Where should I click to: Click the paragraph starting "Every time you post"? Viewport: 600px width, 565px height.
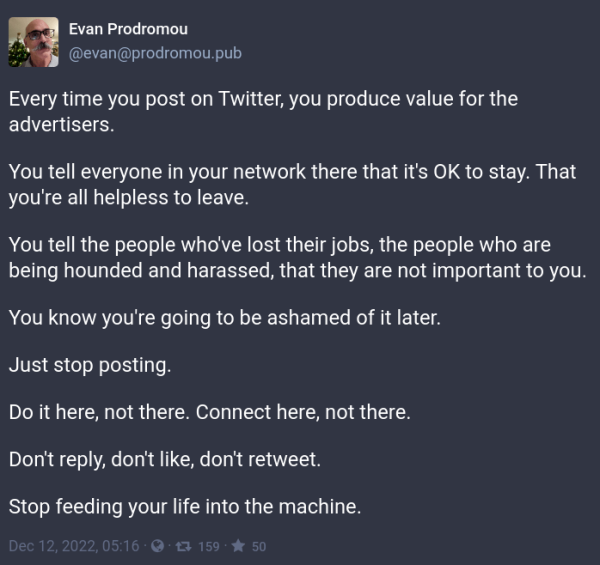click(263, 111)
